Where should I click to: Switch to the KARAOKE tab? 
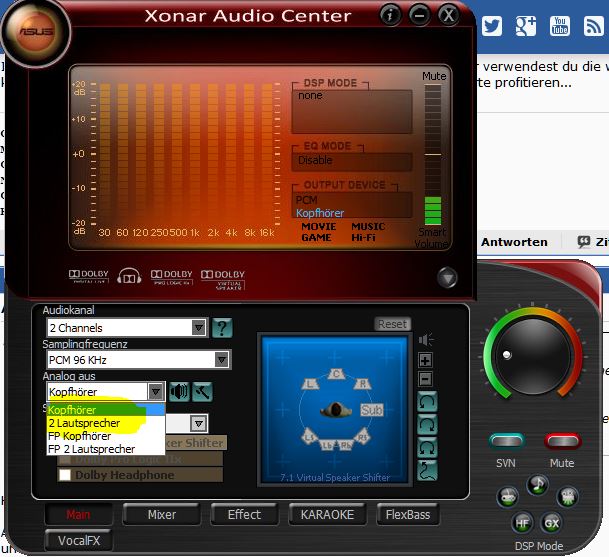pos(327,514)
